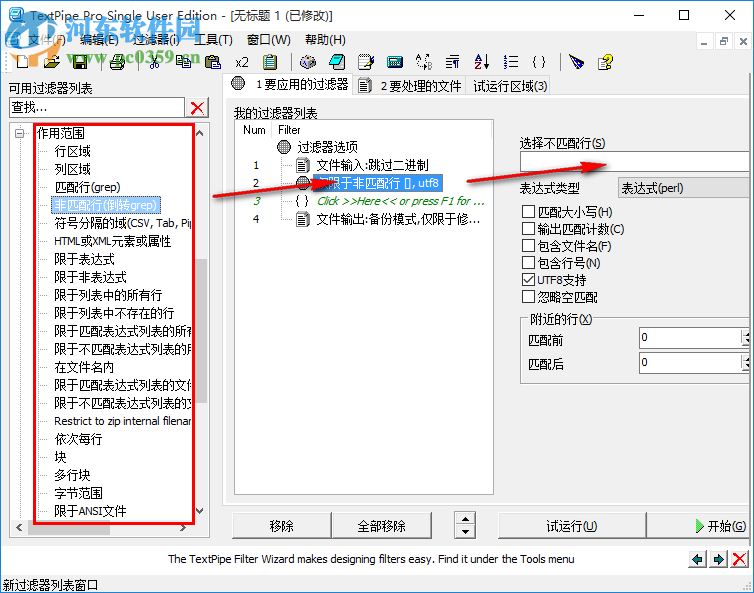Click the 匹配后 value field

point(690,362)
